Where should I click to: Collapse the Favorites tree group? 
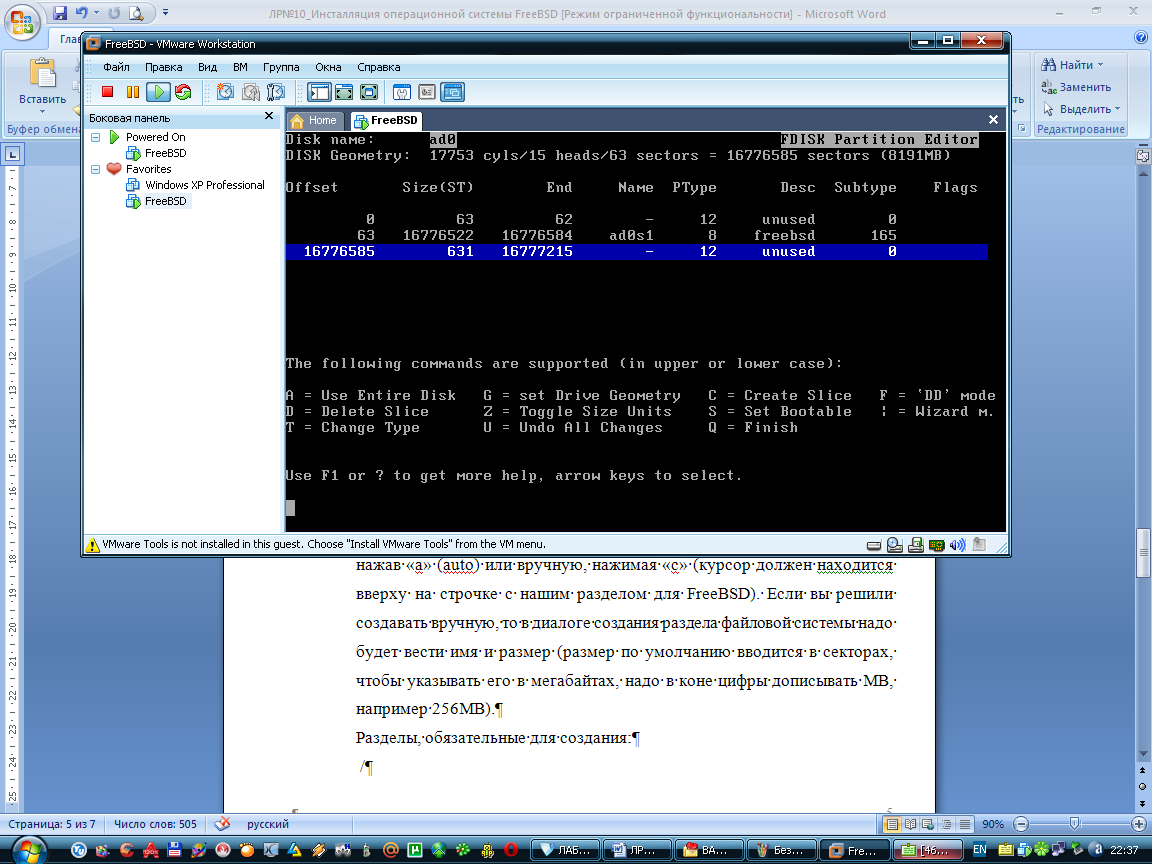click(x=96, y=170)
